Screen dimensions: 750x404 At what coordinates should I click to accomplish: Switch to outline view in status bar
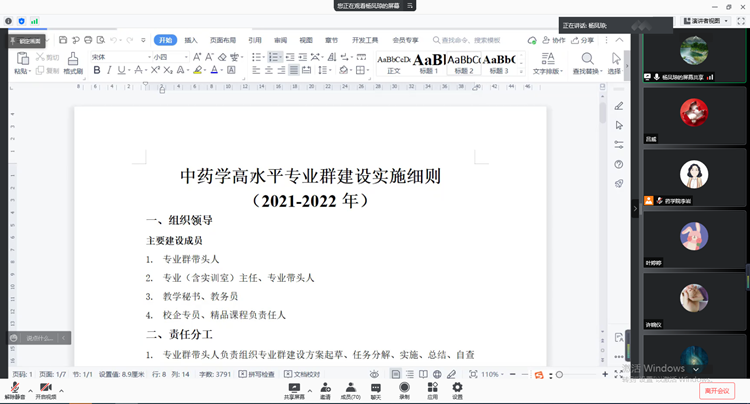pyautogui.click(x=410, y=374)
